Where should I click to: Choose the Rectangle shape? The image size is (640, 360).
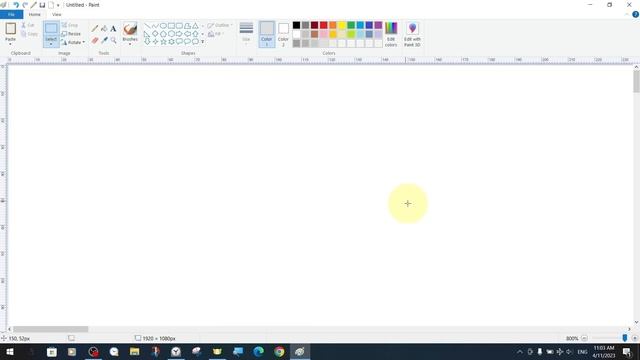click(x=171, y=26)
